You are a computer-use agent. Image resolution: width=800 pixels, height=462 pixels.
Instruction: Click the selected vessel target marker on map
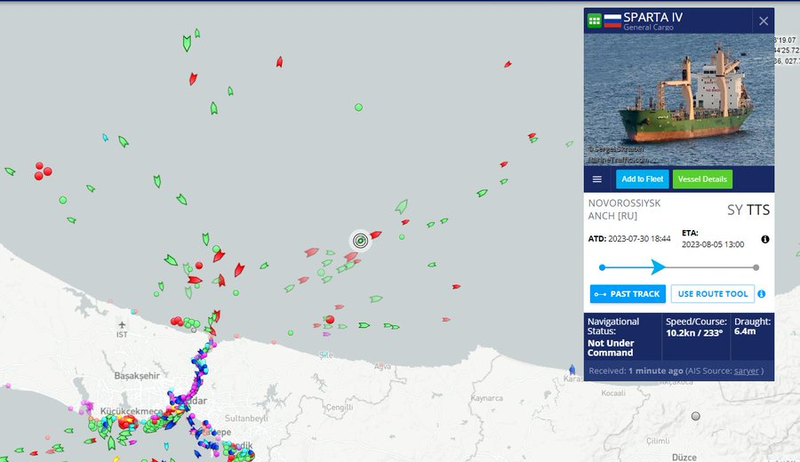click(360, 241)
